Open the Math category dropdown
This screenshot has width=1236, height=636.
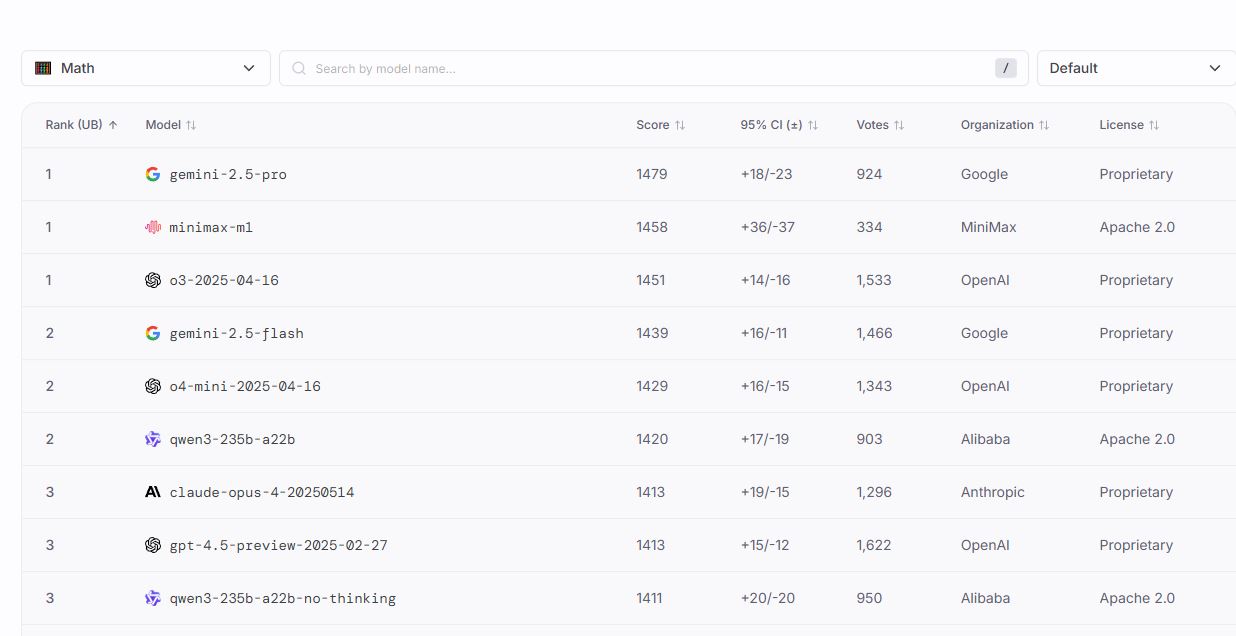(x=146, y=68)
